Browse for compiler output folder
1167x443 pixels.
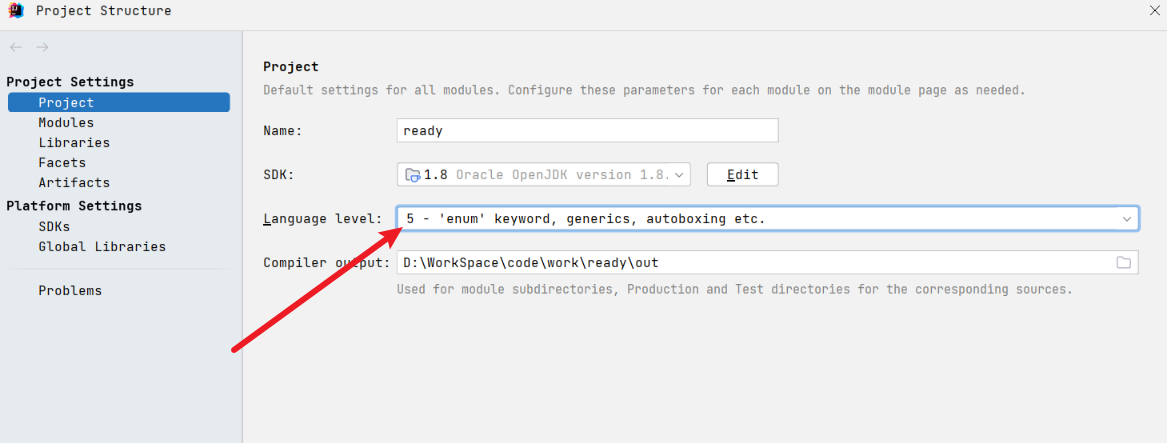(x=1123, y=262)
